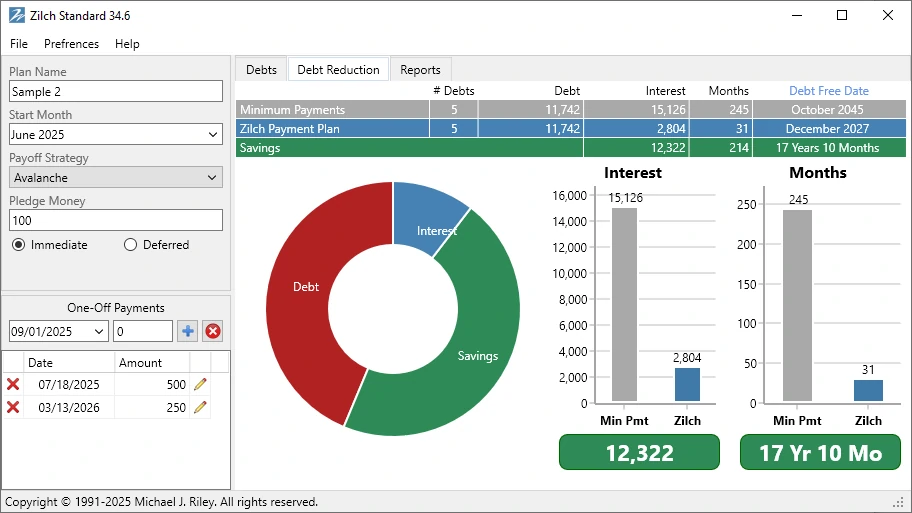Click the 250 amount cell
912x513 pixels.
[152, 407]
